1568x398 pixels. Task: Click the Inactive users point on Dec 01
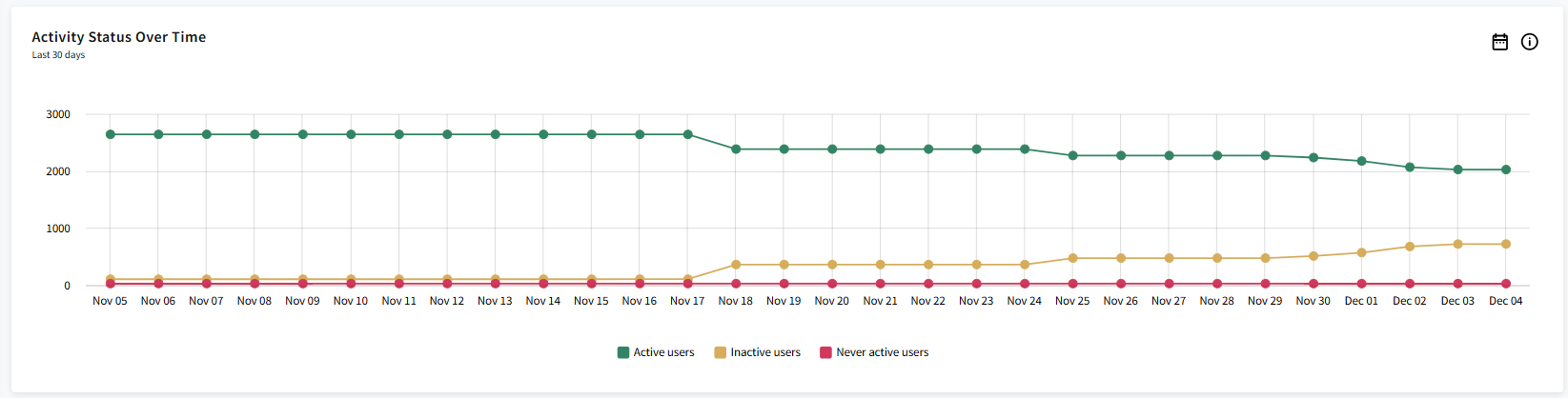[1361, 252]
